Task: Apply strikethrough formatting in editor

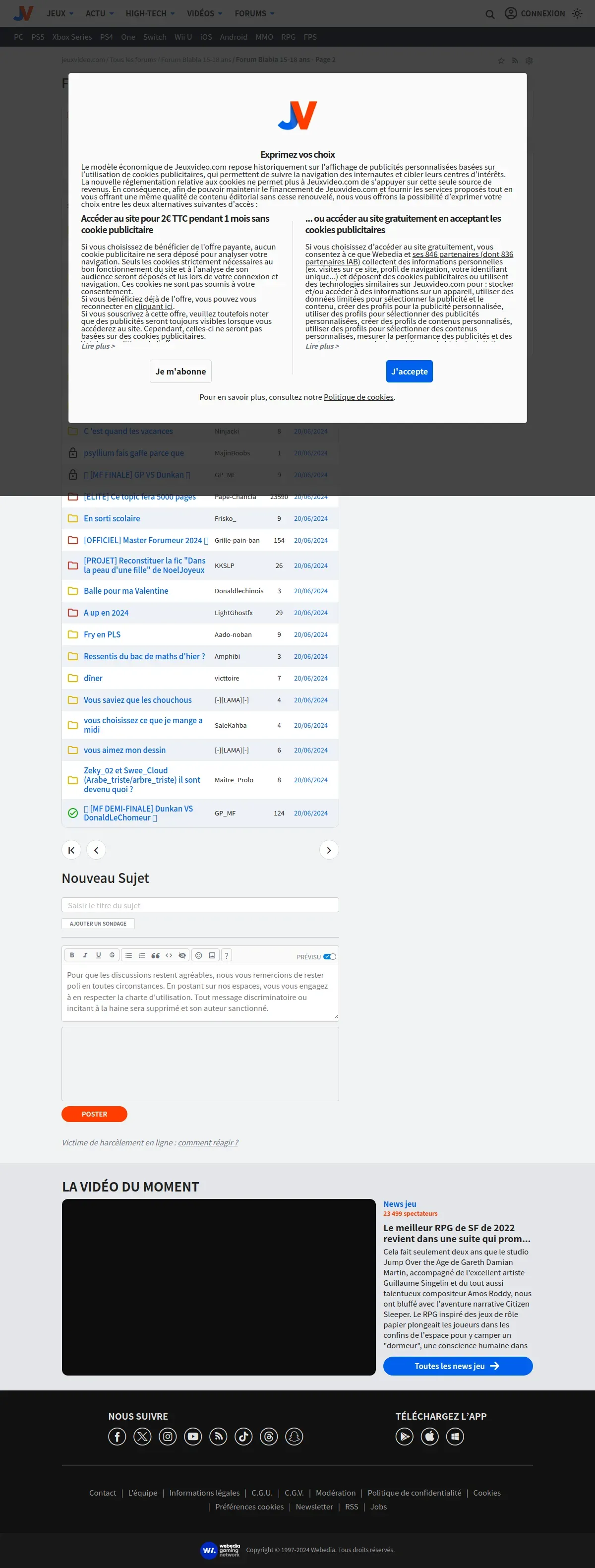Action: point(112,955)
